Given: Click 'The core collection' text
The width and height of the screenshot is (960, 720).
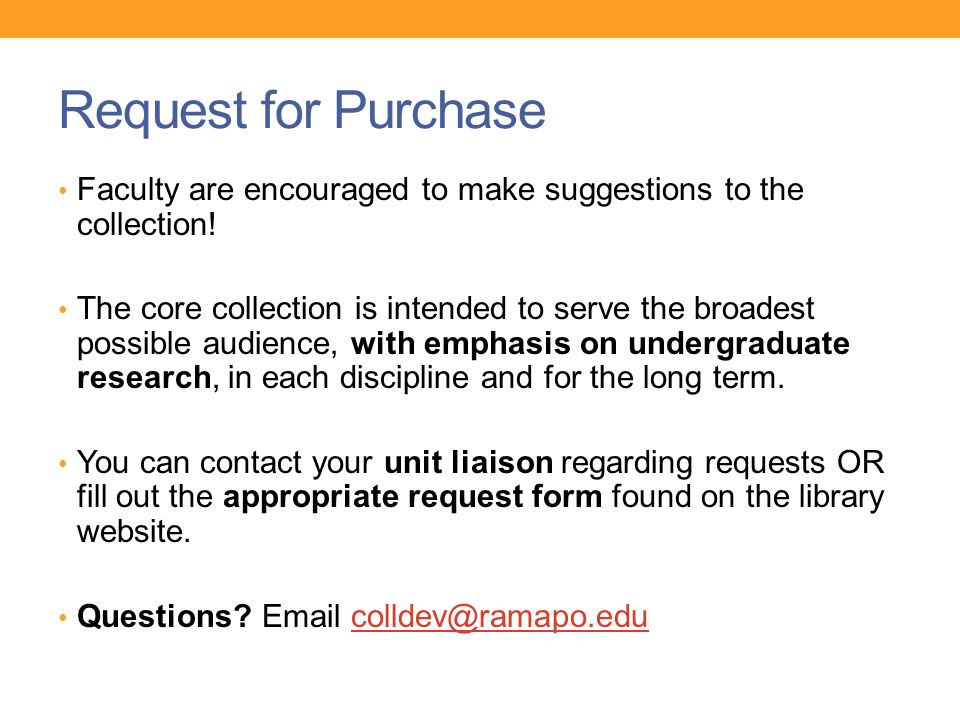Looking at the screenshot, I should pyautogui.click(x=209, y=308).
